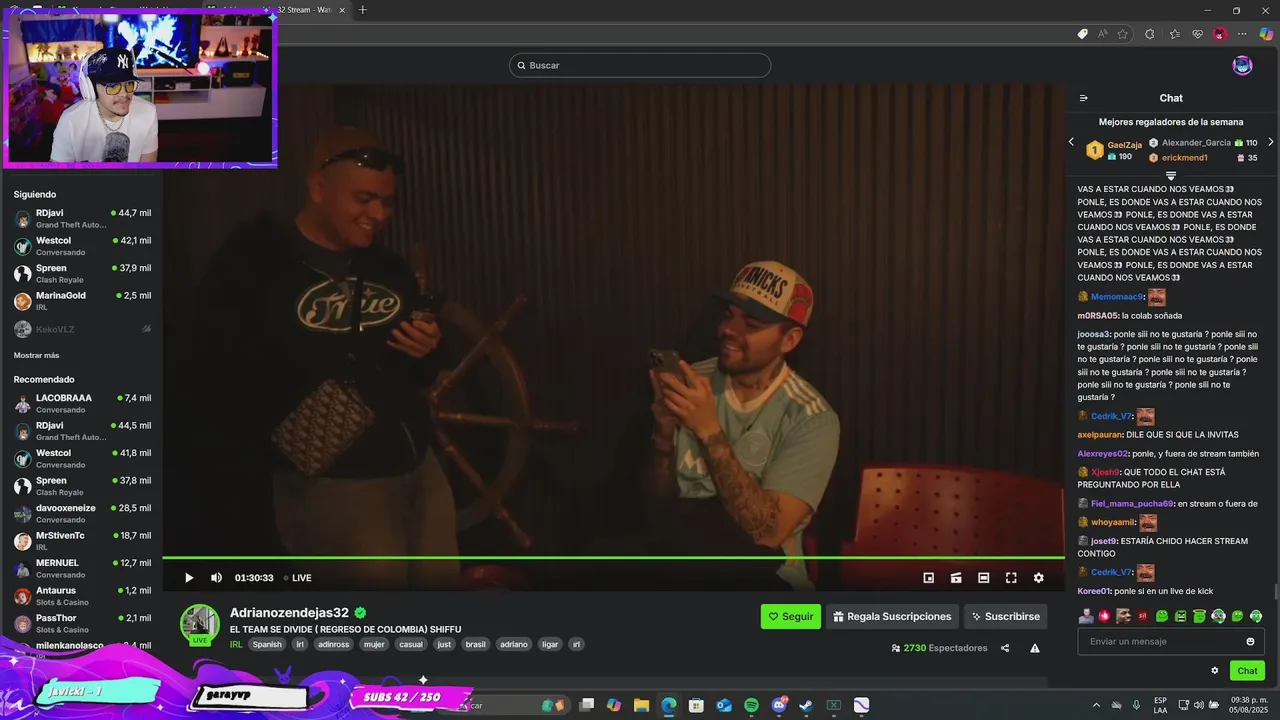The image size is (1280, 720).
Task: Open shopping tag icon in address bar
Action: pyautogui.click(x=1082, y=34)
